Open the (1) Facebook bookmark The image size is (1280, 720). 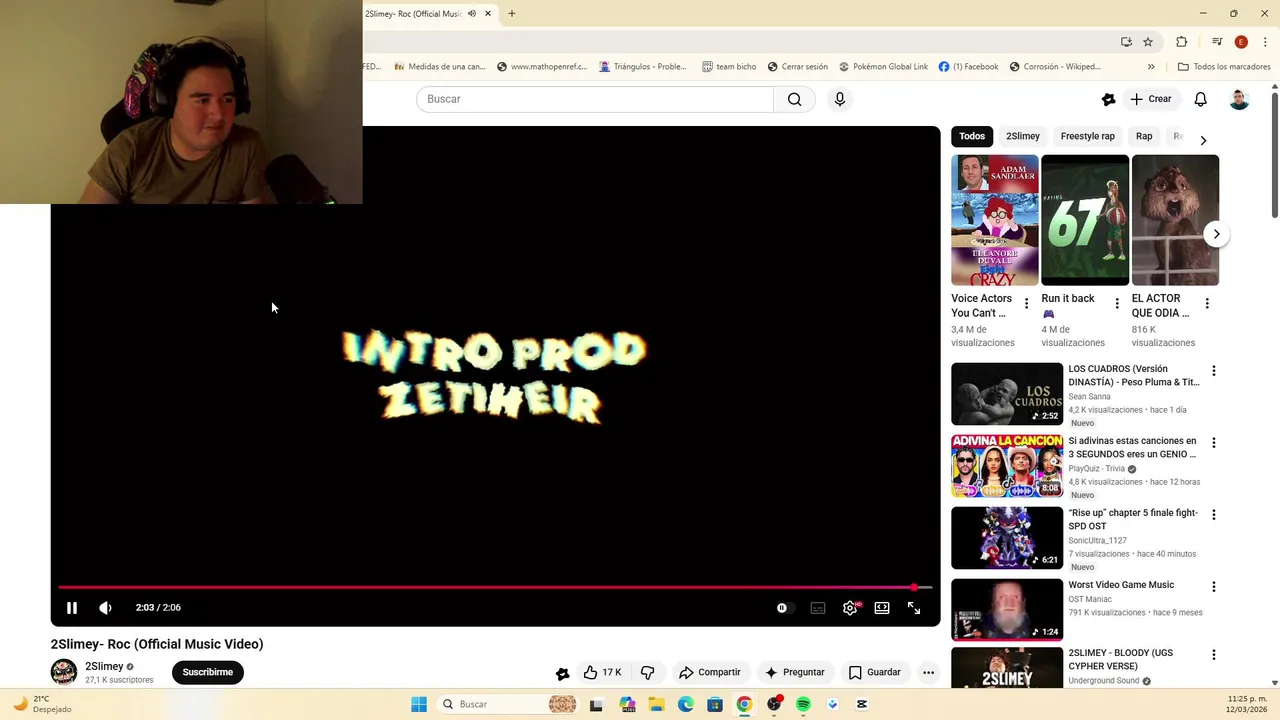point(968,67)
